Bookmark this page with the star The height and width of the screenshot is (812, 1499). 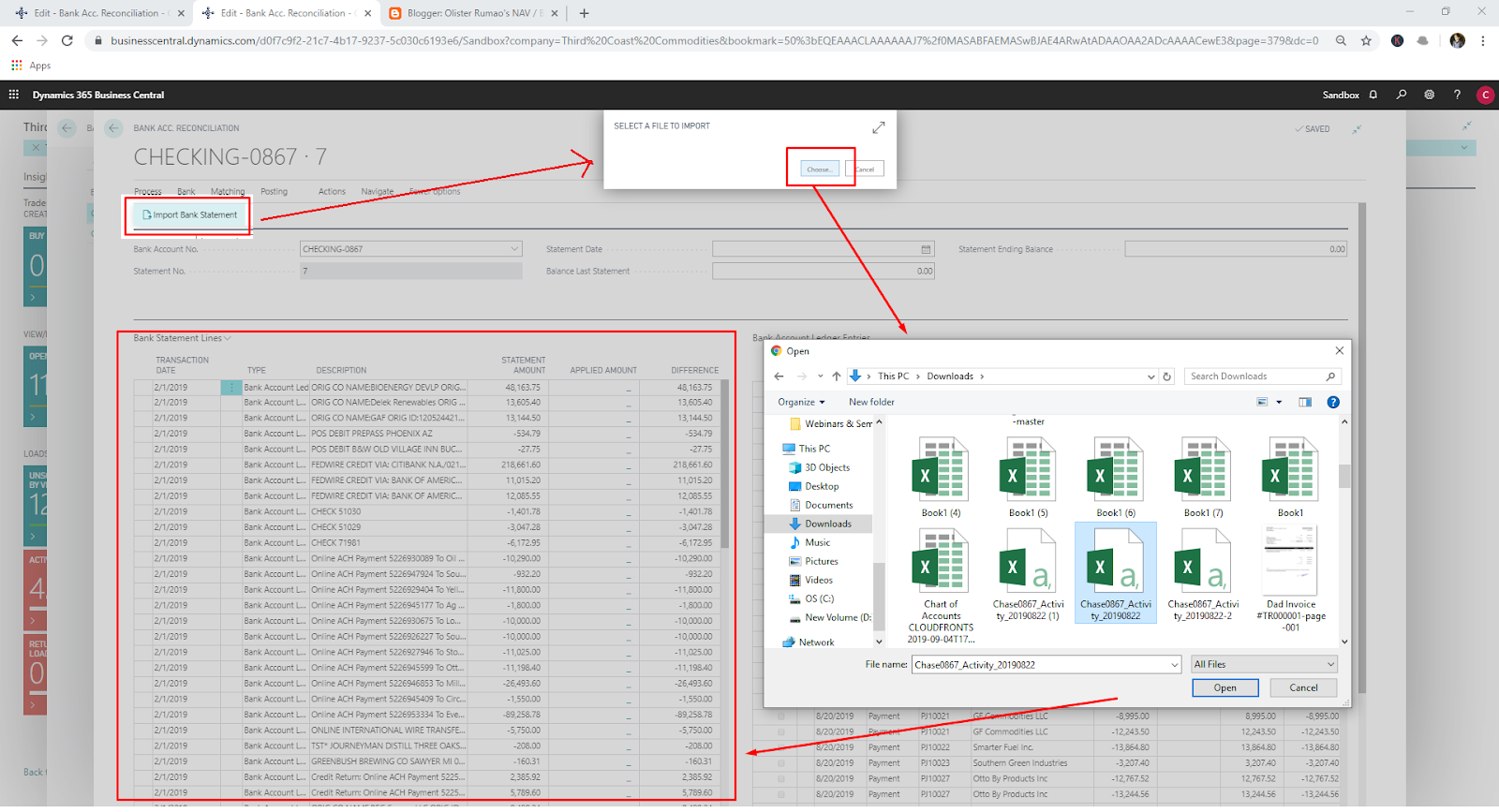tap(1366, 40)
